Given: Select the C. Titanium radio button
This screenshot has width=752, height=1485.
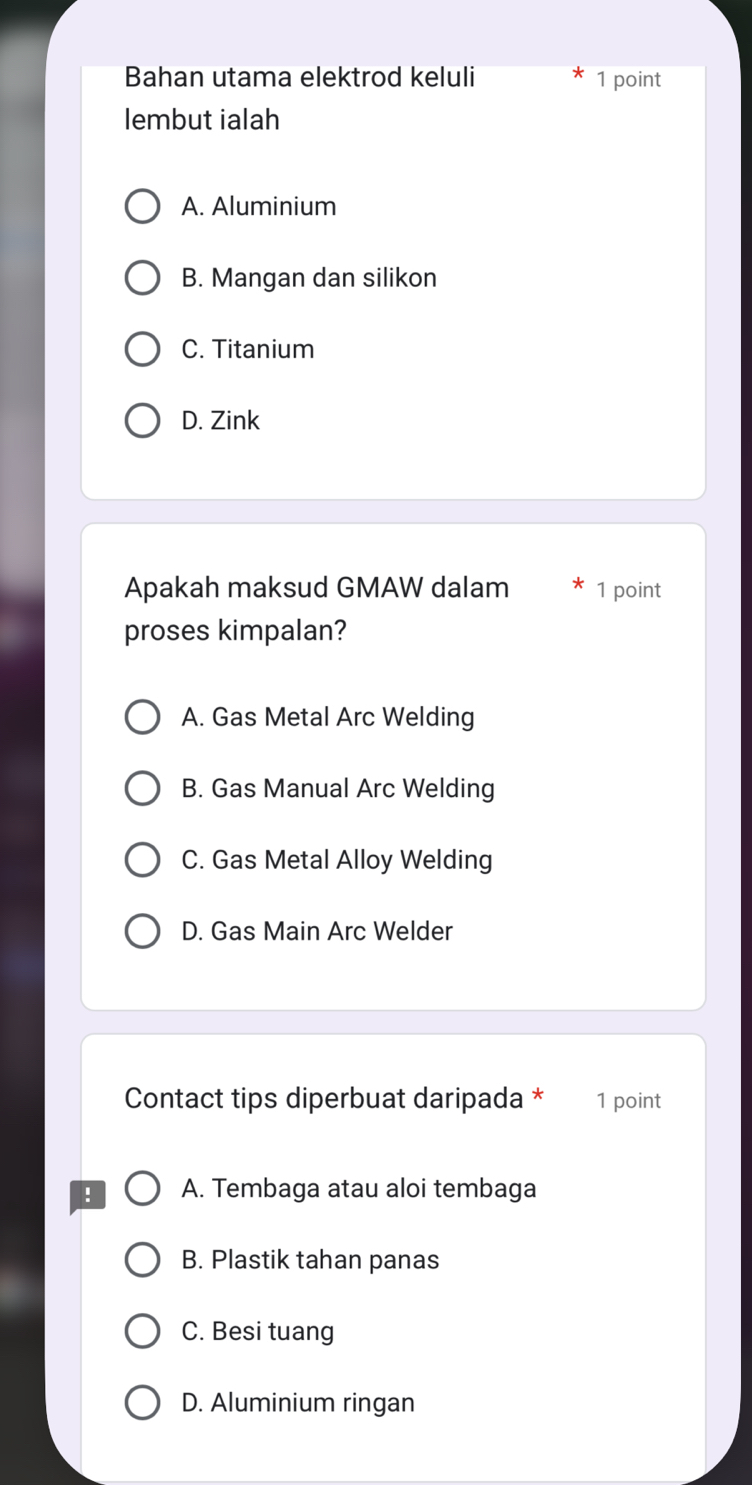Looking at the screenshot, I should (x=142, y=350).
